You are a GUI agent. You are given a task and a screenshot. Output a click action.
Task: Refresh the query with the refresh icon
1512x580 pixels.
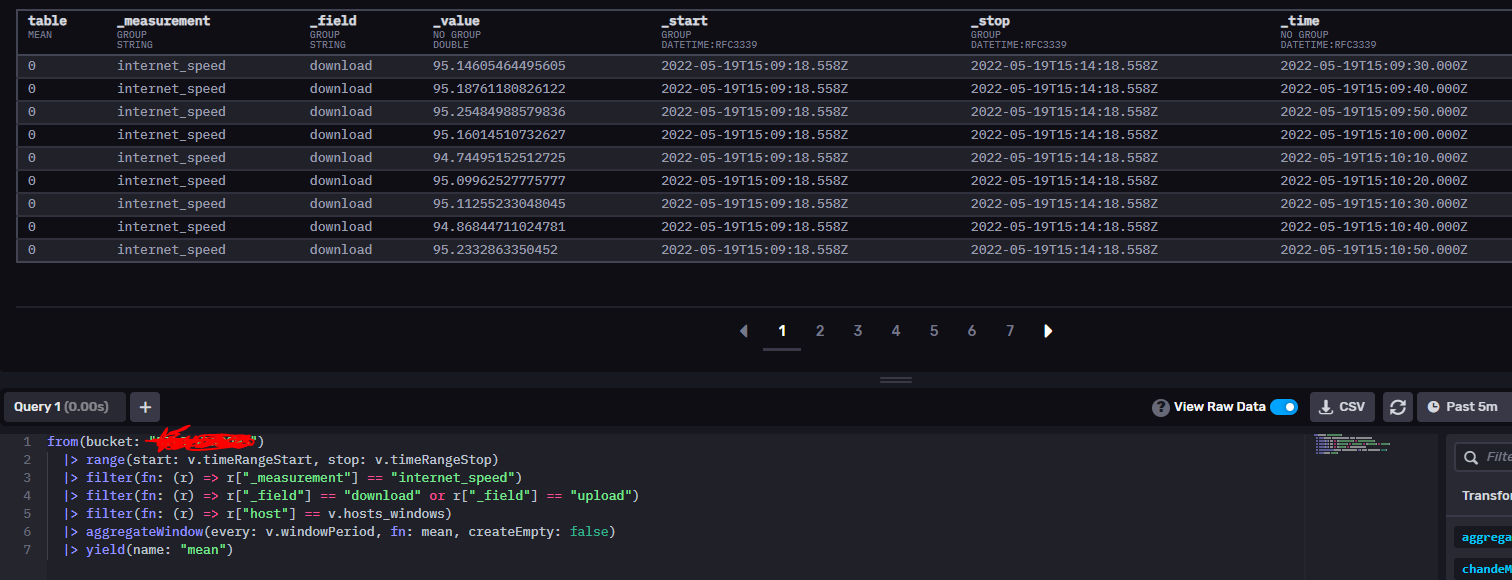pos(1397,406)
